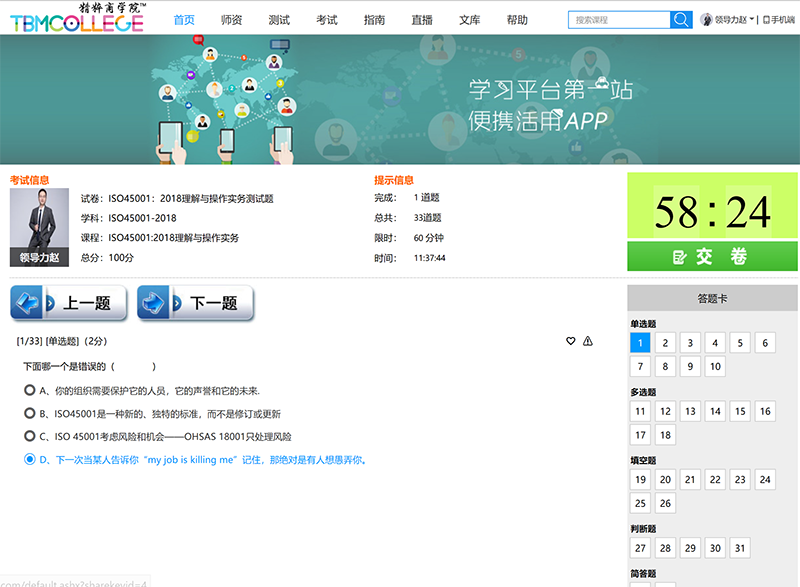
Task: Submit the exam with 交卷 button
Action: tap(712, 256)
